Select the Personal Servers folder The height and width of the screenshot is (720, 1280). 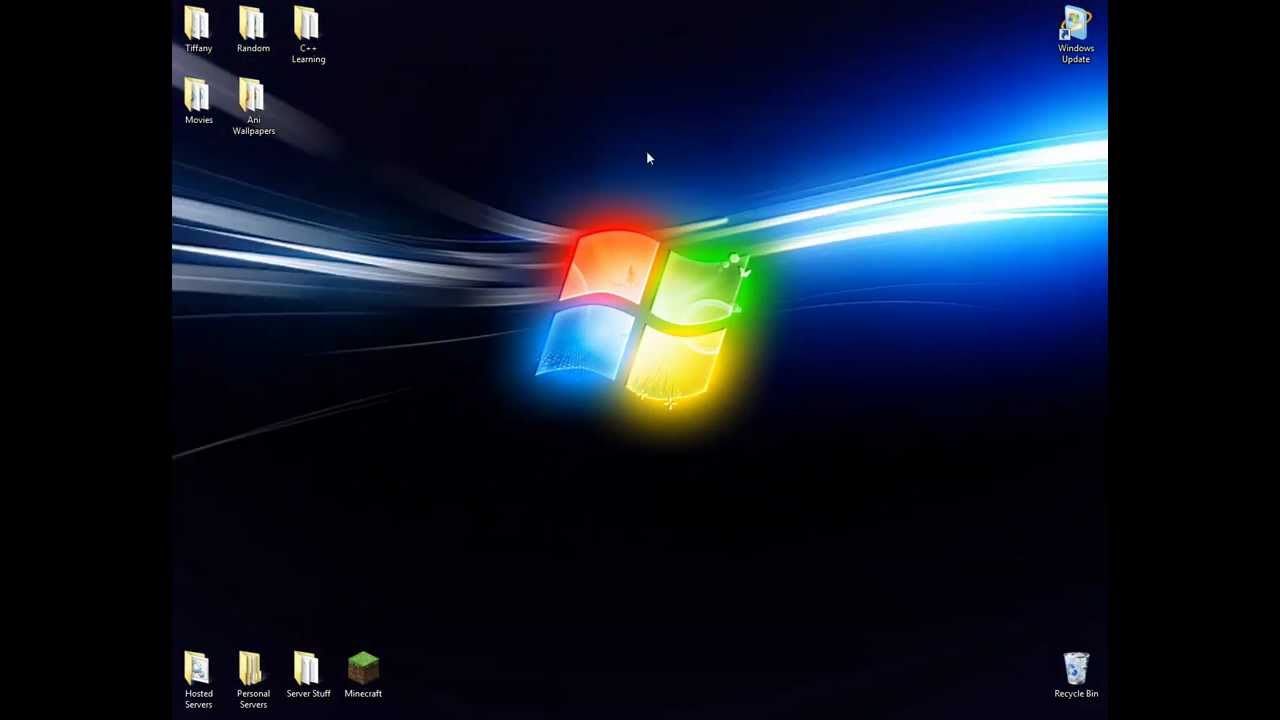[253, 665]
